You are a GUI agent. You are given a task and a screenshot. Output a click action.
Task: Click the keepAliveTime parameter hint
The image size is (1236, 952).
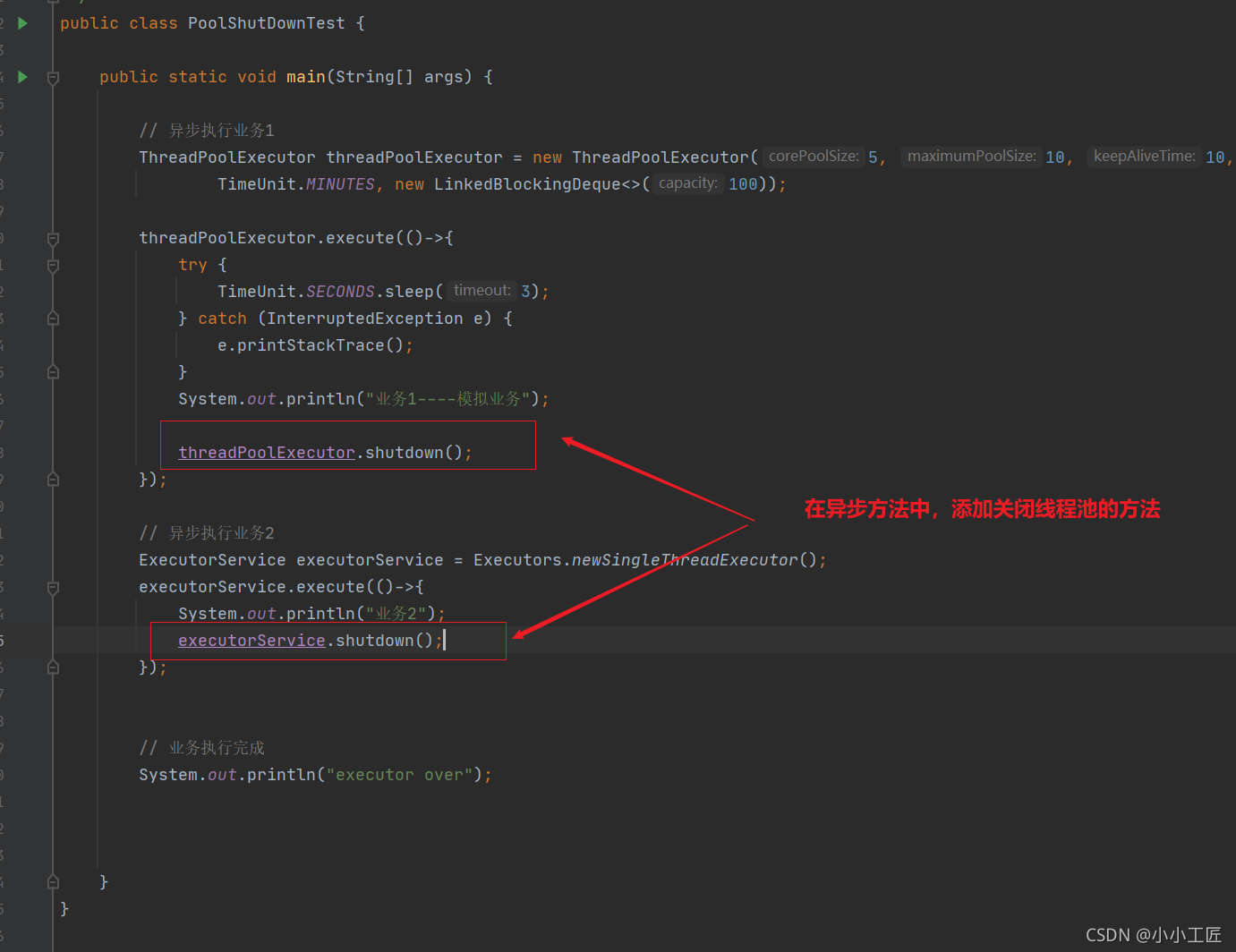click(x=1144, y=157)
